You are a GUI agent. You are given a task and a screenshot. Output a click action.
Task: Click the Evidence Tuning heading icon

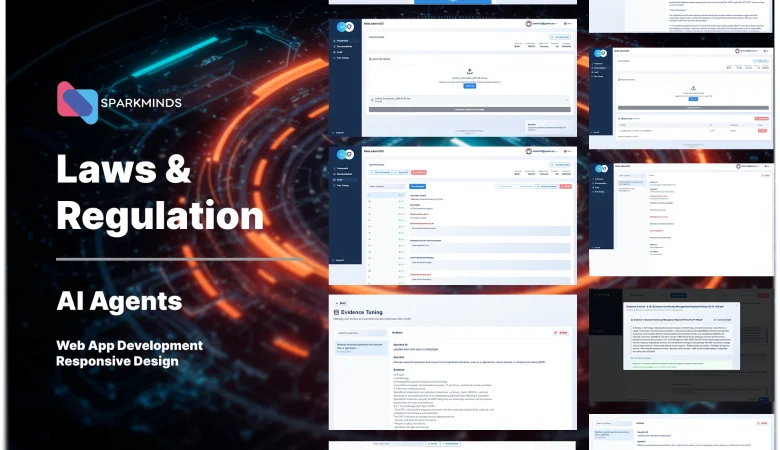click(336, 313)
